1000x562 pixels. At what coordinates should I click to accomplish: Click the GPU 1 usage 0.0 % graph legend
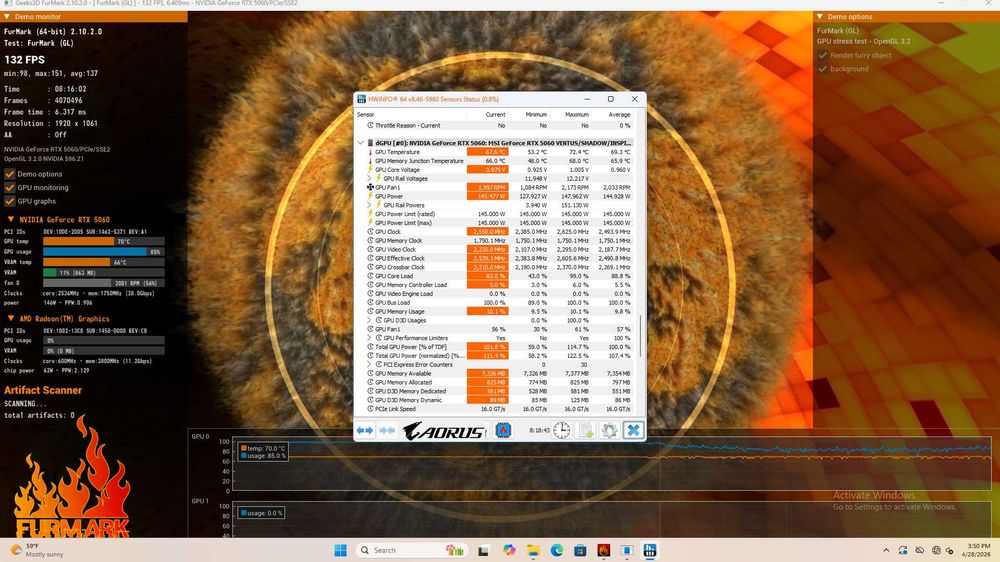tap(261, 513)
